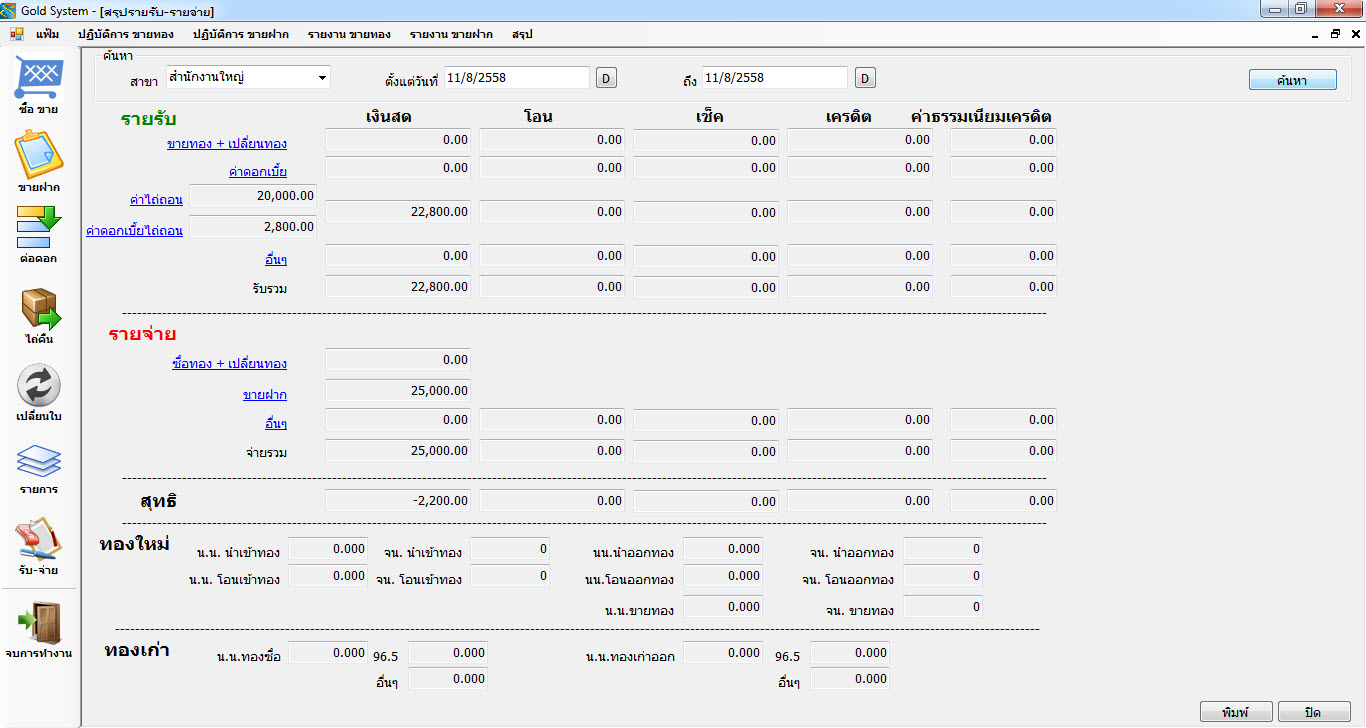Open the ขายทอง + เปลี่ยนทอง link
The image size is (1366, 728).
(x=227, y=144)
